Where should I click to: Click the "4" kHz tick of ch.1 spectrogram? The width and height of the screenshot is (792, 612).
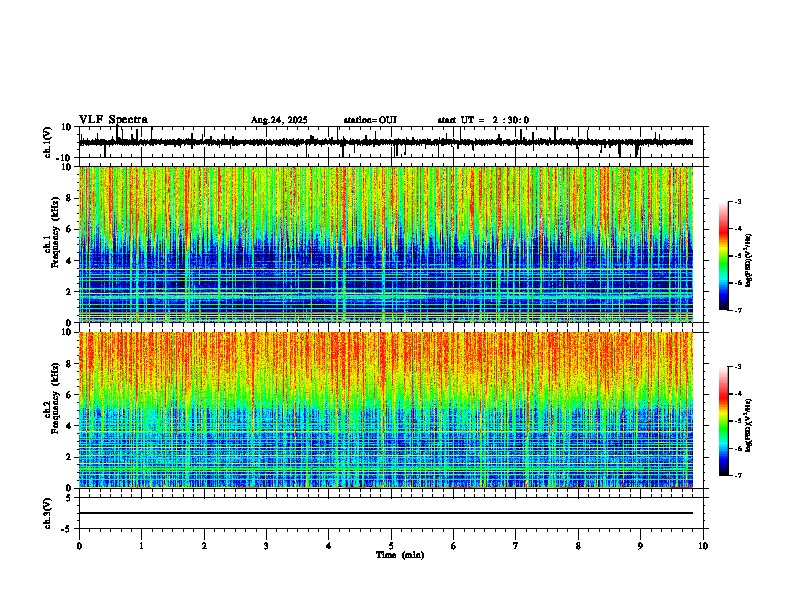point(70,261)
